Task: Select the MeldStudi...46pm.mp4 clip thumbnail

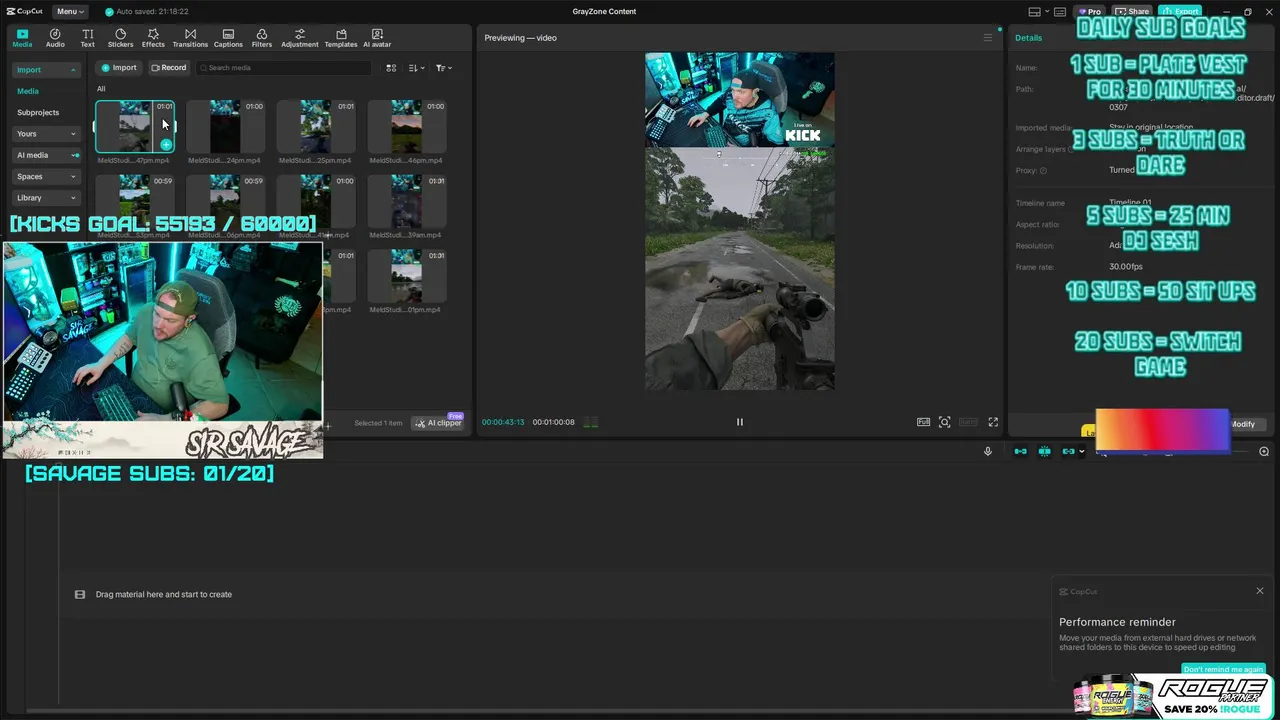Action: (406, 126)
